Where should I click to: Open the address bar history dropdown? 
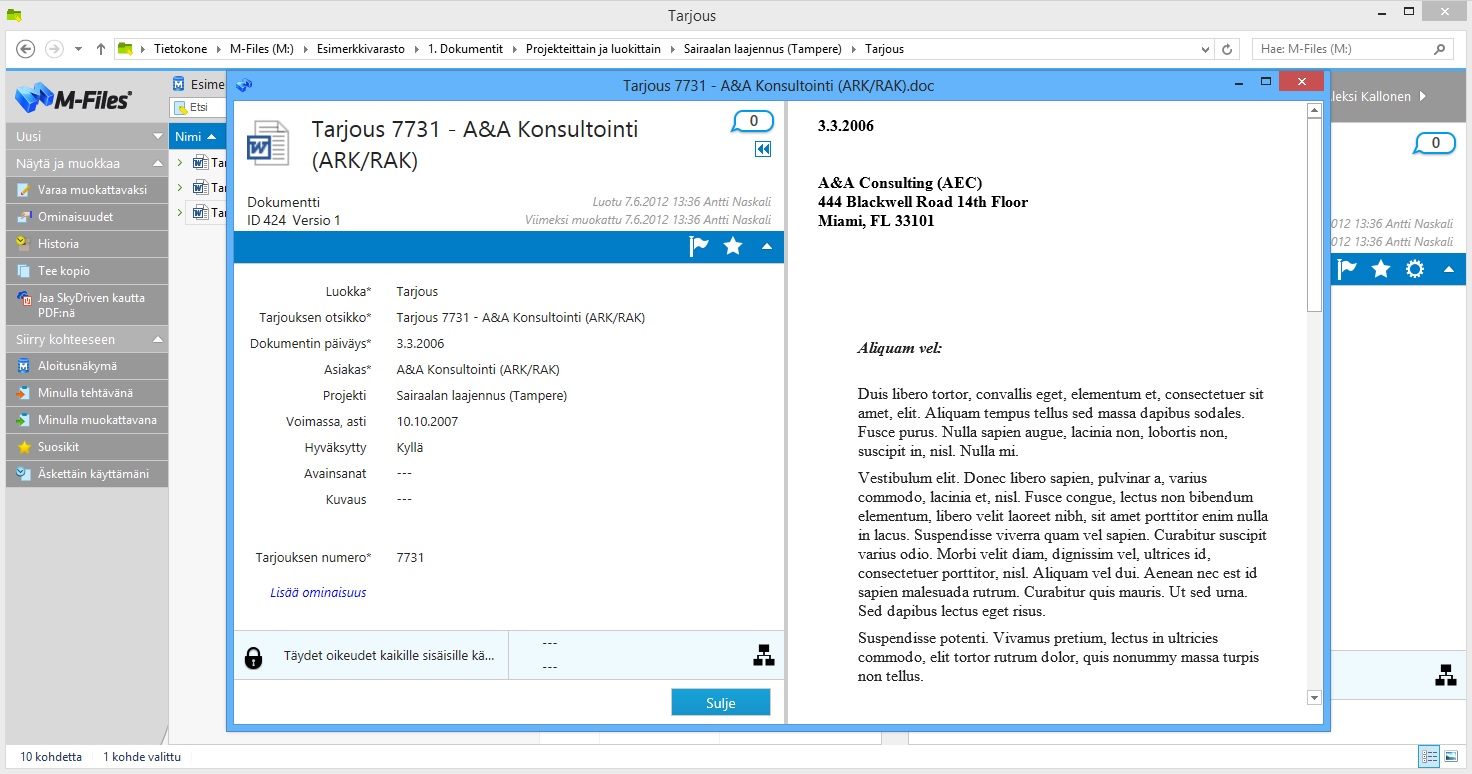[x=1205, y=49]
